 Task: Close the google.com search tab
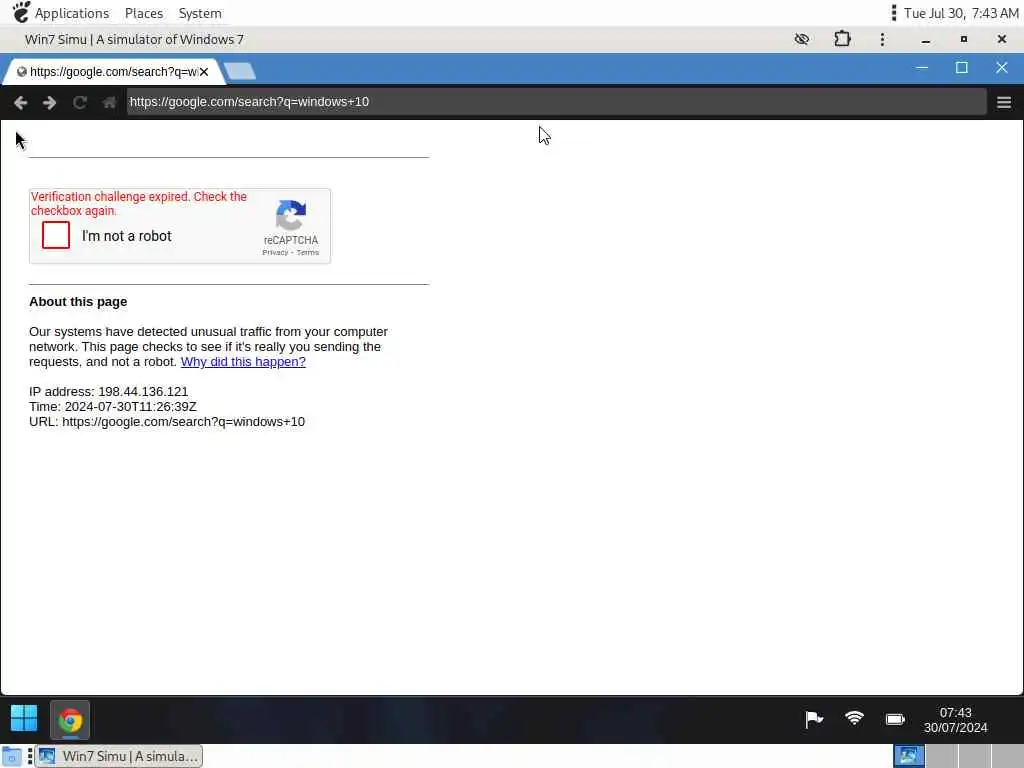[204, 72]
